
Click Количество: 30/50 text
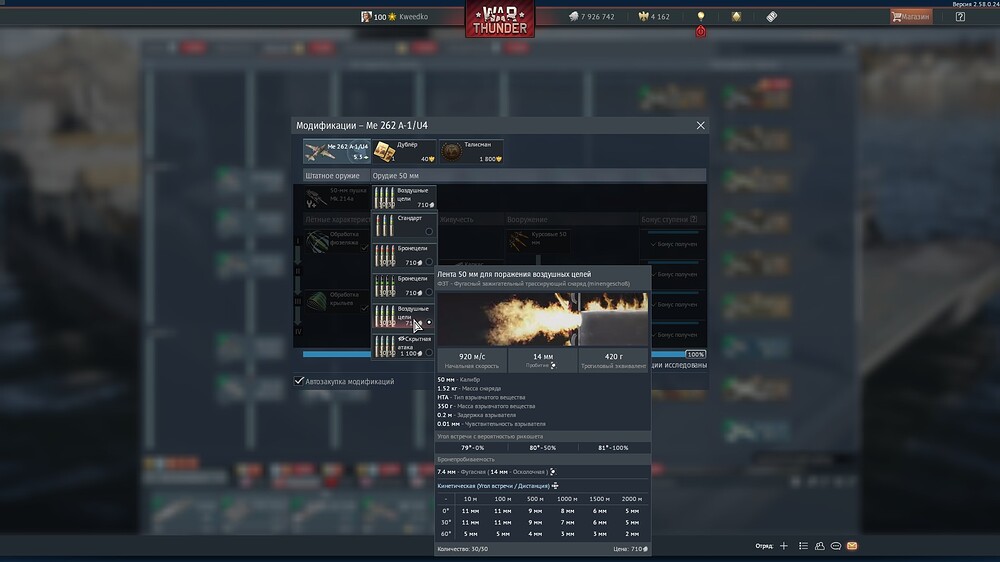click(462, 549)
